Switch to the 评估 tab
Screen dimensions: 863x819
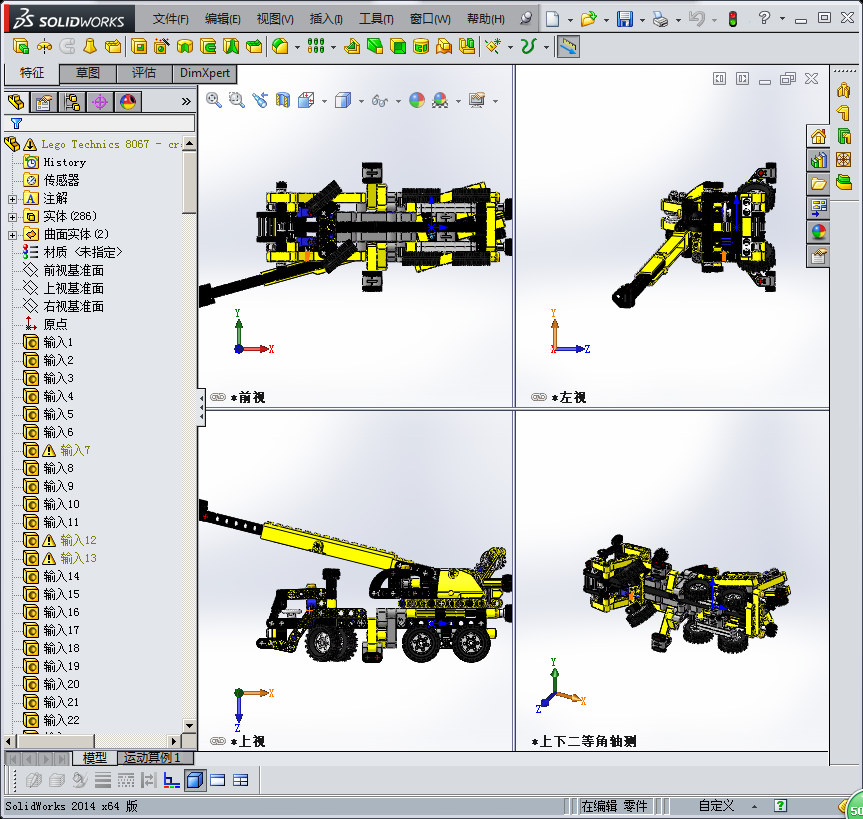point(144,73)
